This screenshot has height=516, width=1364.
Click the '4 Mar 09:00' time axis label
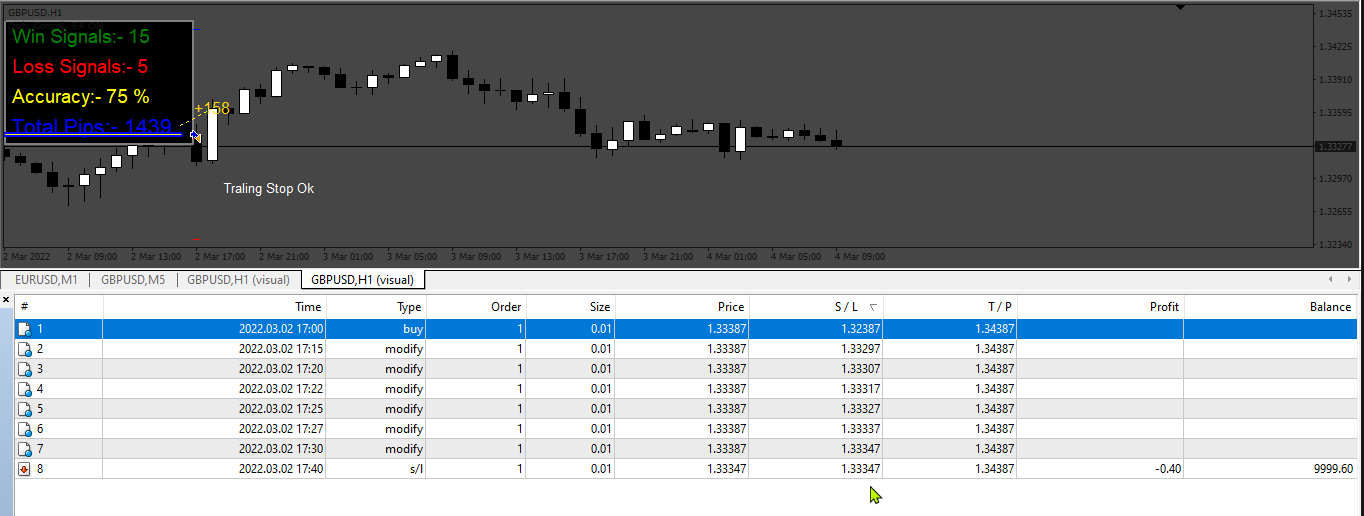click(860, 256)
